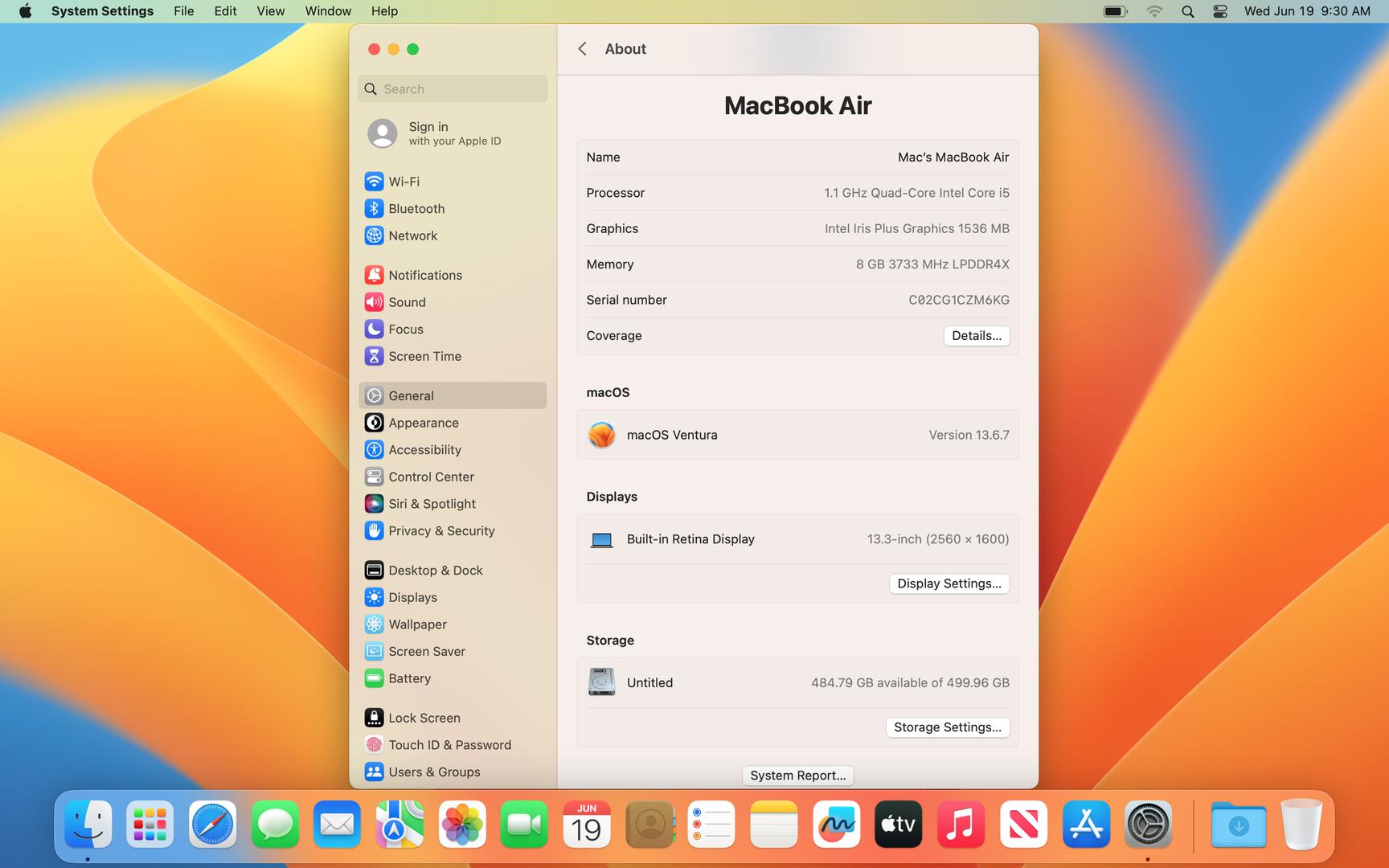Click the back chevron beside About
The image size is (1389, 868).
(583, 49)
